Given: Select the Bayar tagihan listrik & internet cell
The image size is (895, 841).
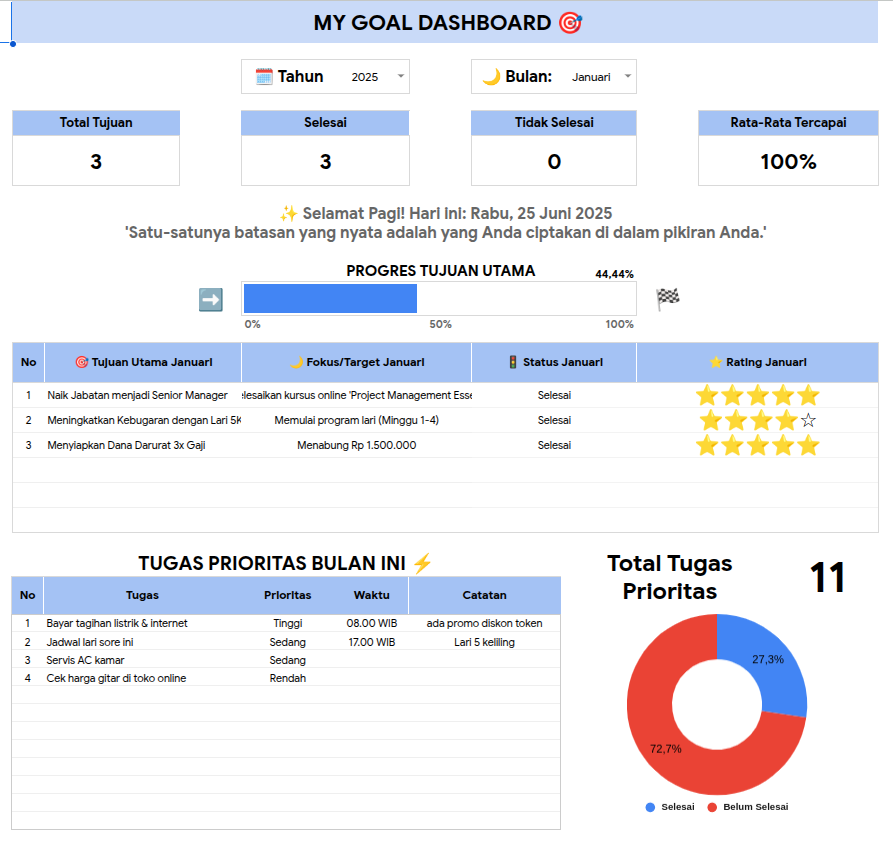Looking at the screenshot, I should pyautogui.click(x=115, y=622).
